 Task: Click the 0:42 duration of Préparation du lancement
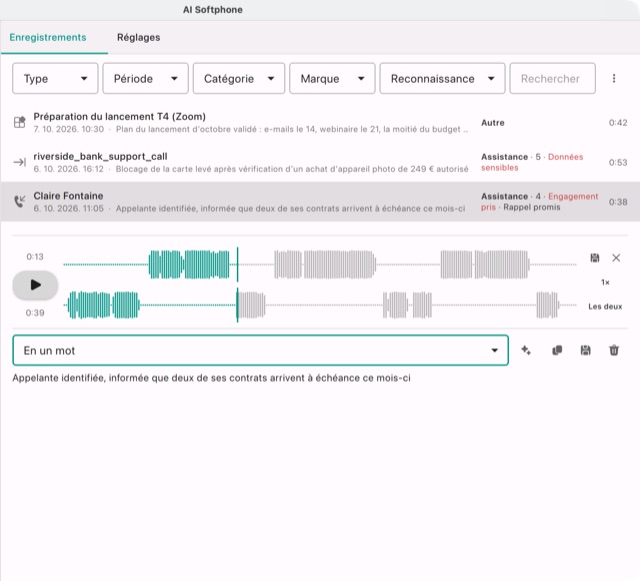coord(618,122)
